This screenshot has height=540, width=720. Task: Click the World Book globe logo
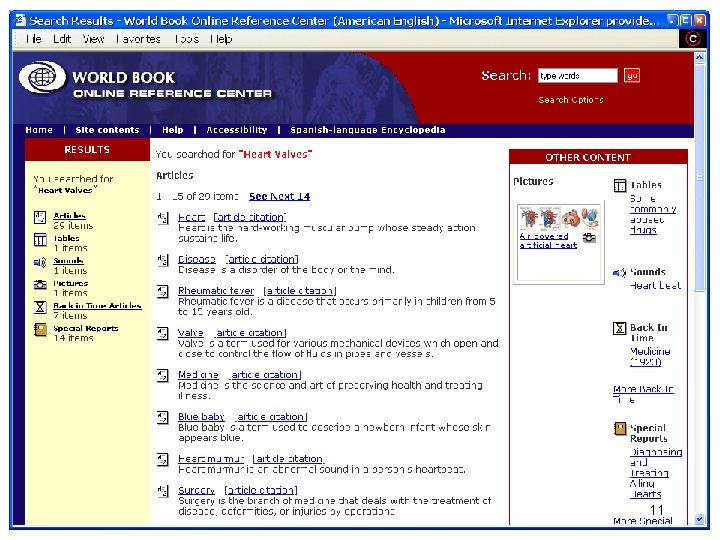[x=43, y=77]
